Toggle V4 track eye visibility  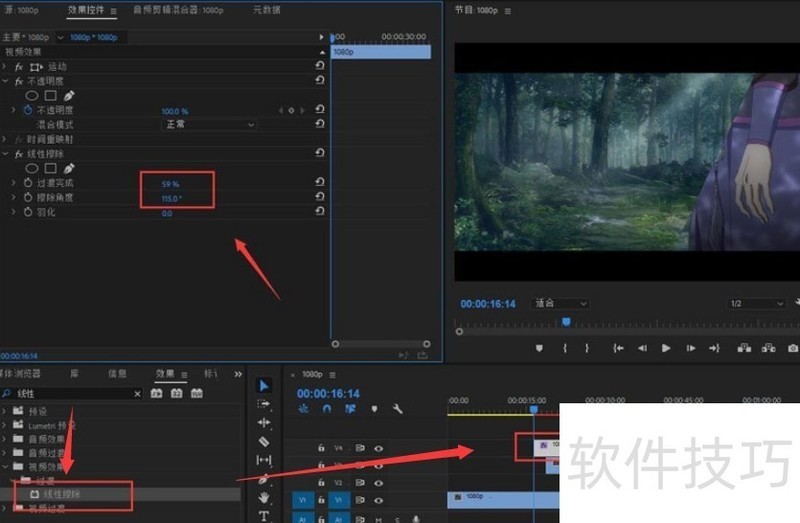click(378, 448)
